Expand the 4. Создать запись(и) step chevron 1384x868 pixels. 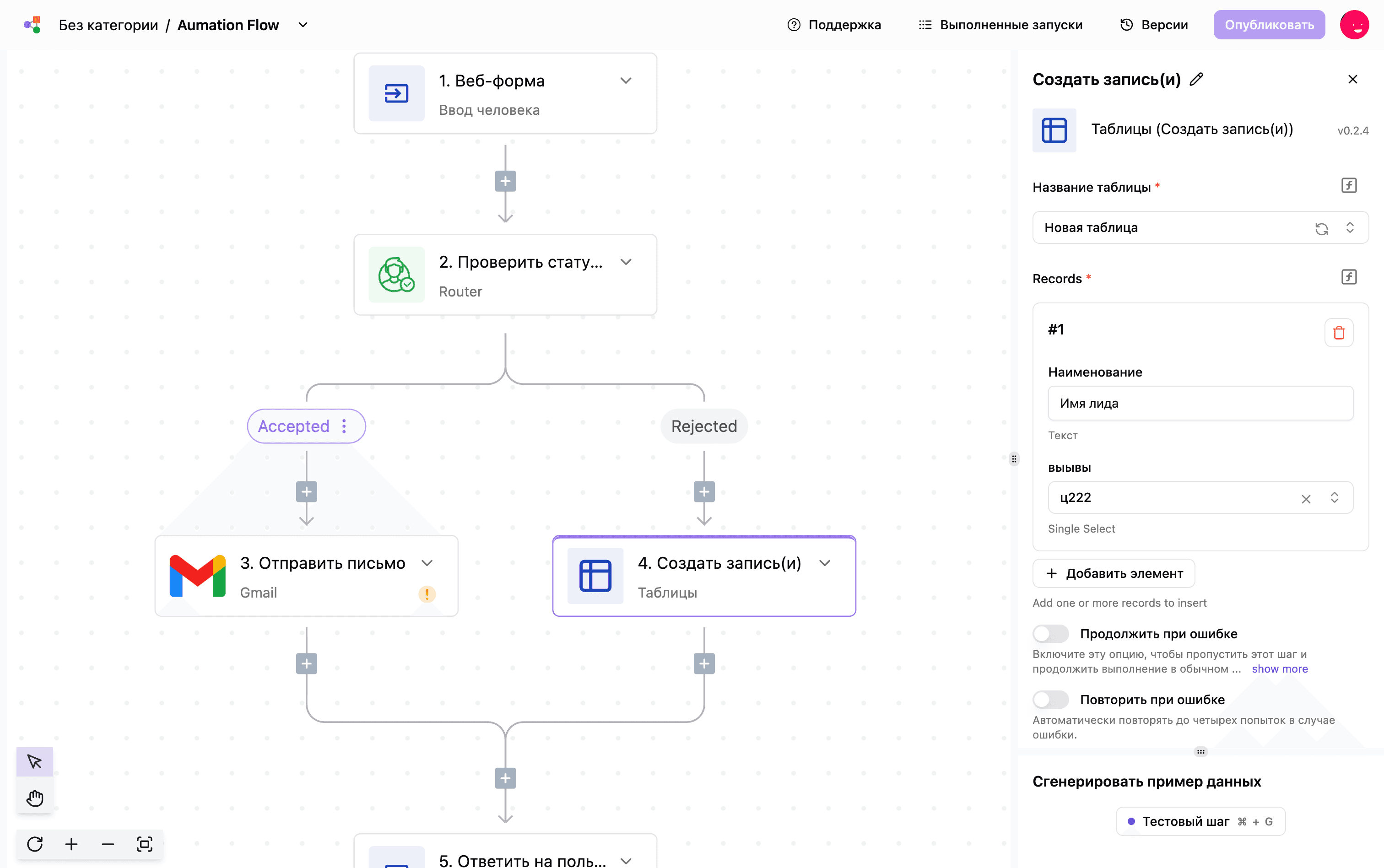[825, 563]
